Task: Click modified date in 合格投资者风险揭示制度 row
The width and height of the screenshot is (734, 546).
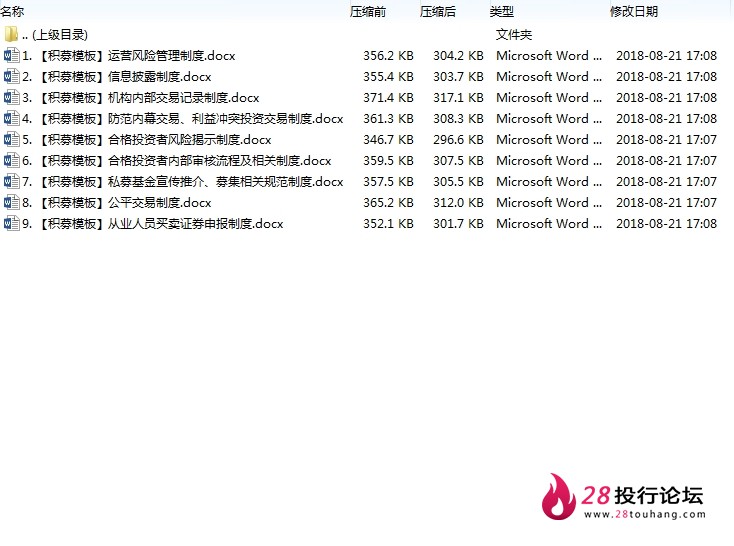Action: pyautogui.click(x=667, y=140)
